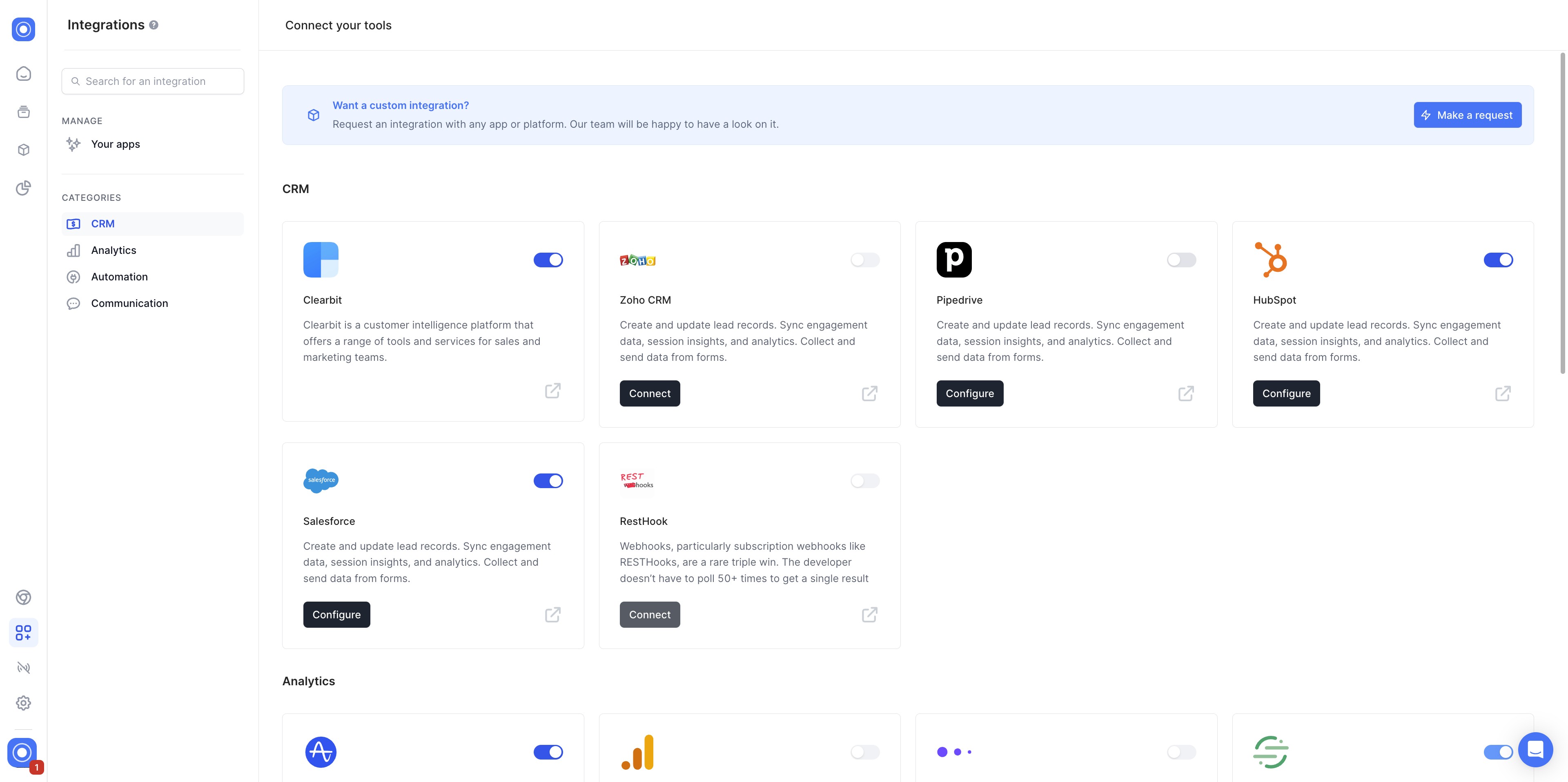Open the external link on the Pipedrive card
This screenshot has width=1568, height=782.
click(x=1186, y=393)
